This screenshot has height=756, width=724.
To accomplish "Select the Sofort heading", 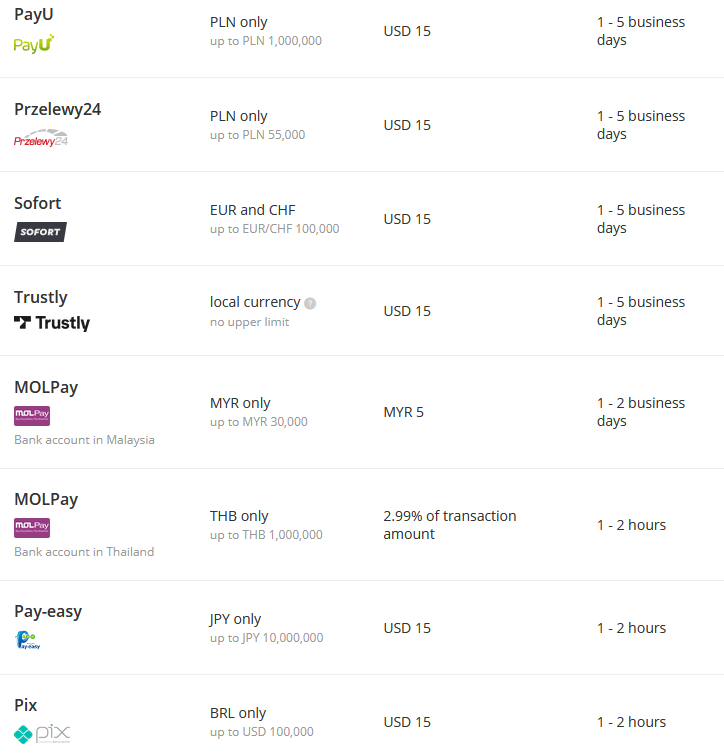I will [x=38, y=203].
